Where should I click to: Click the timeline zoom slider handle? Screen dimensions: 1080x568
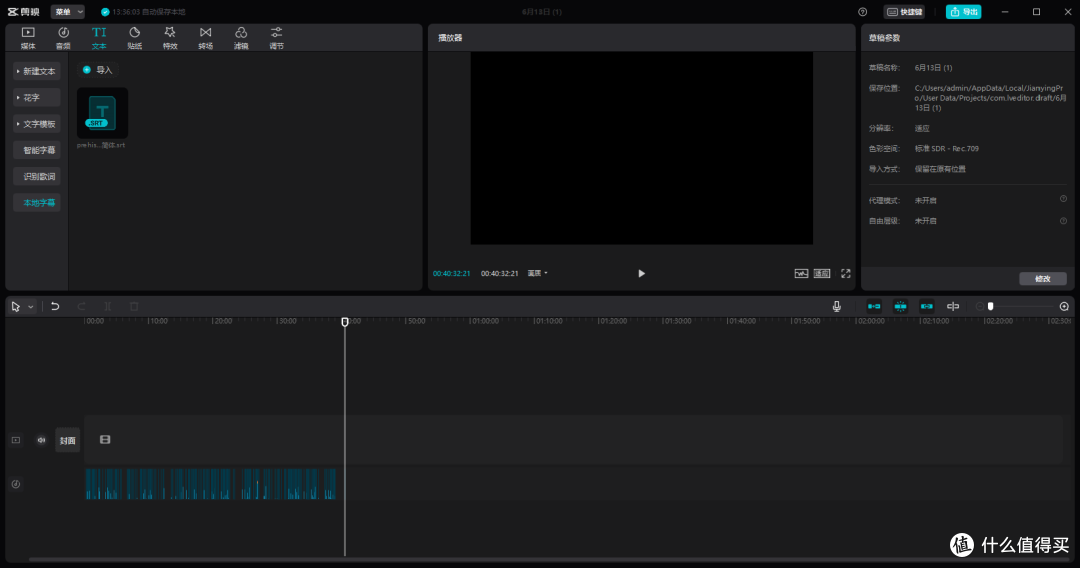click(990, 306)
